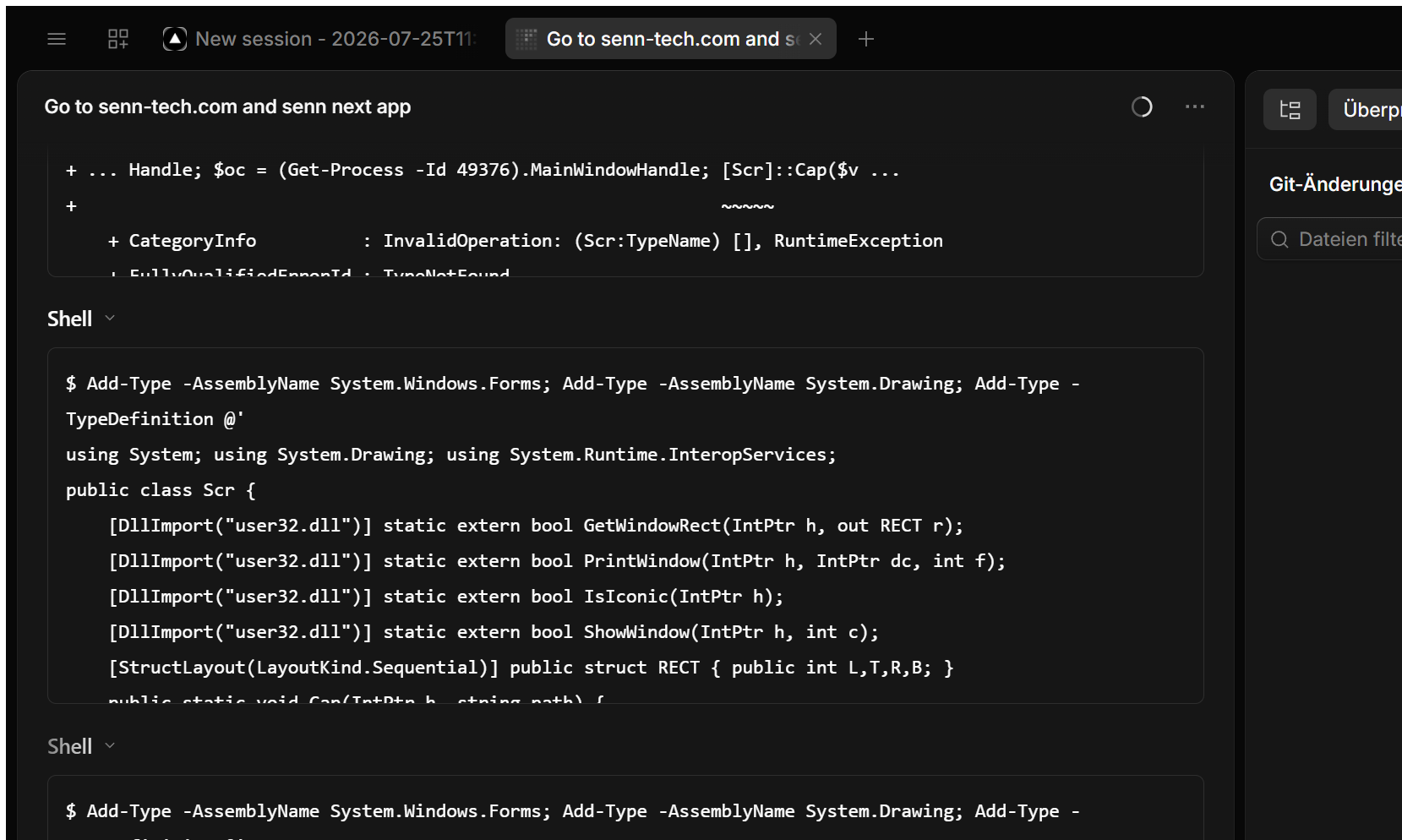
Task: Click the using System.Drawing line
Action: point(451,455)
